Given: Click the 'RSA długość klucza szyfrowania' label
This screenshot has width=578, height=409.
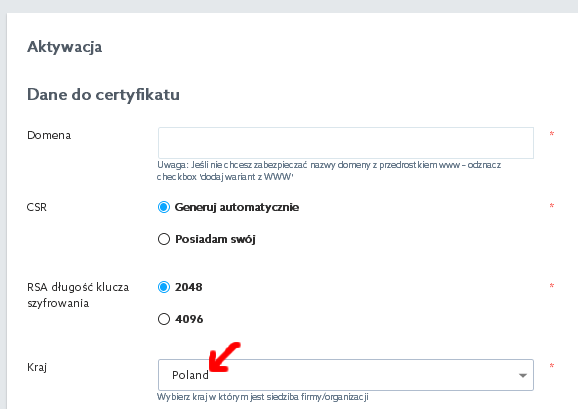Looking at the screenshot, I should coord(78,295).
